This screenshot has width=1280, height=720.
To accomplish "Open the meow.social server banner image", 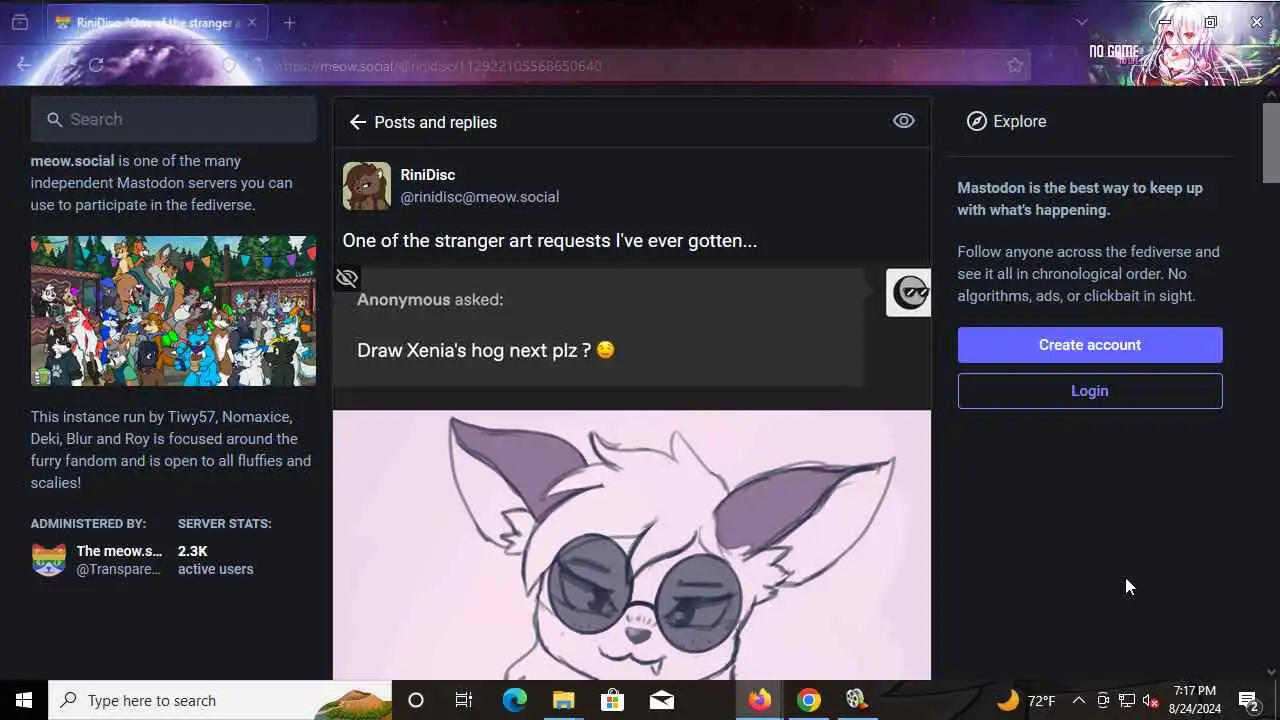I will (174, 311).
